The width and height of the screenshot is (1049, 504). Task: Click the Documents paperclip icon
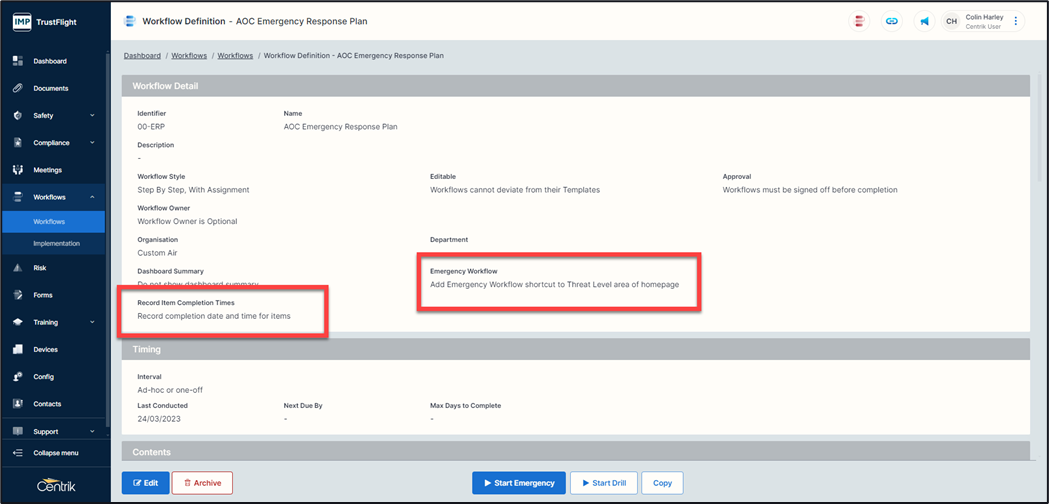(17, 88)
